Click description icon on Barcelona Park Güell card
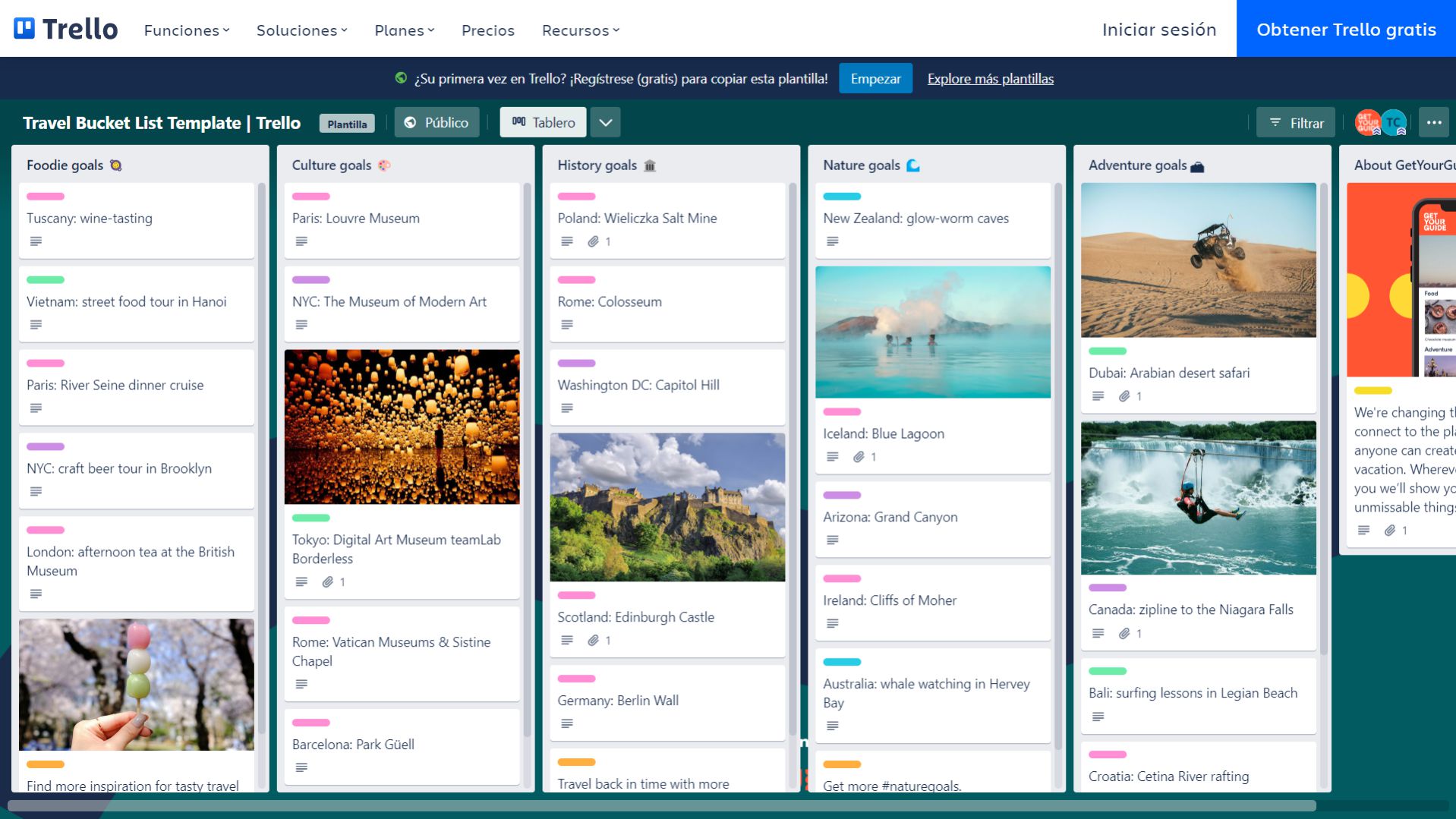The width and height of the screenshot is (1456, 819). click(x=301, y=767)
